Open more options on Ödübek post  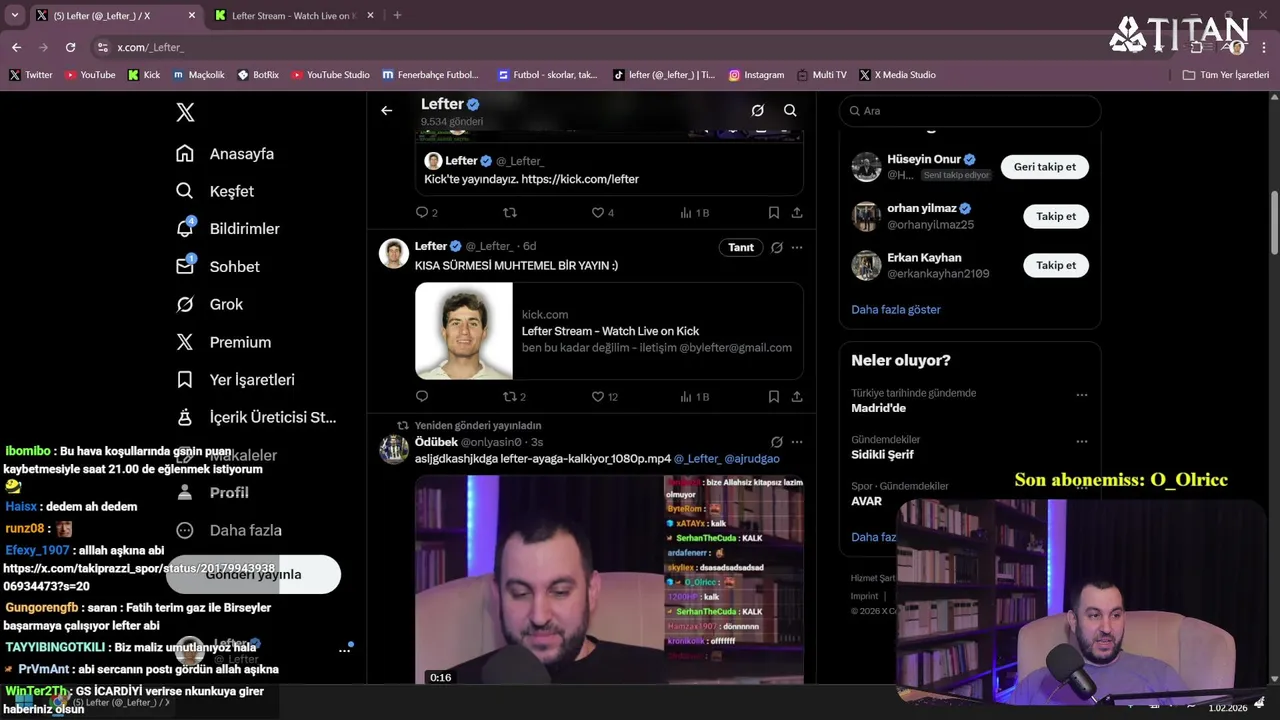tap(797, 442)
